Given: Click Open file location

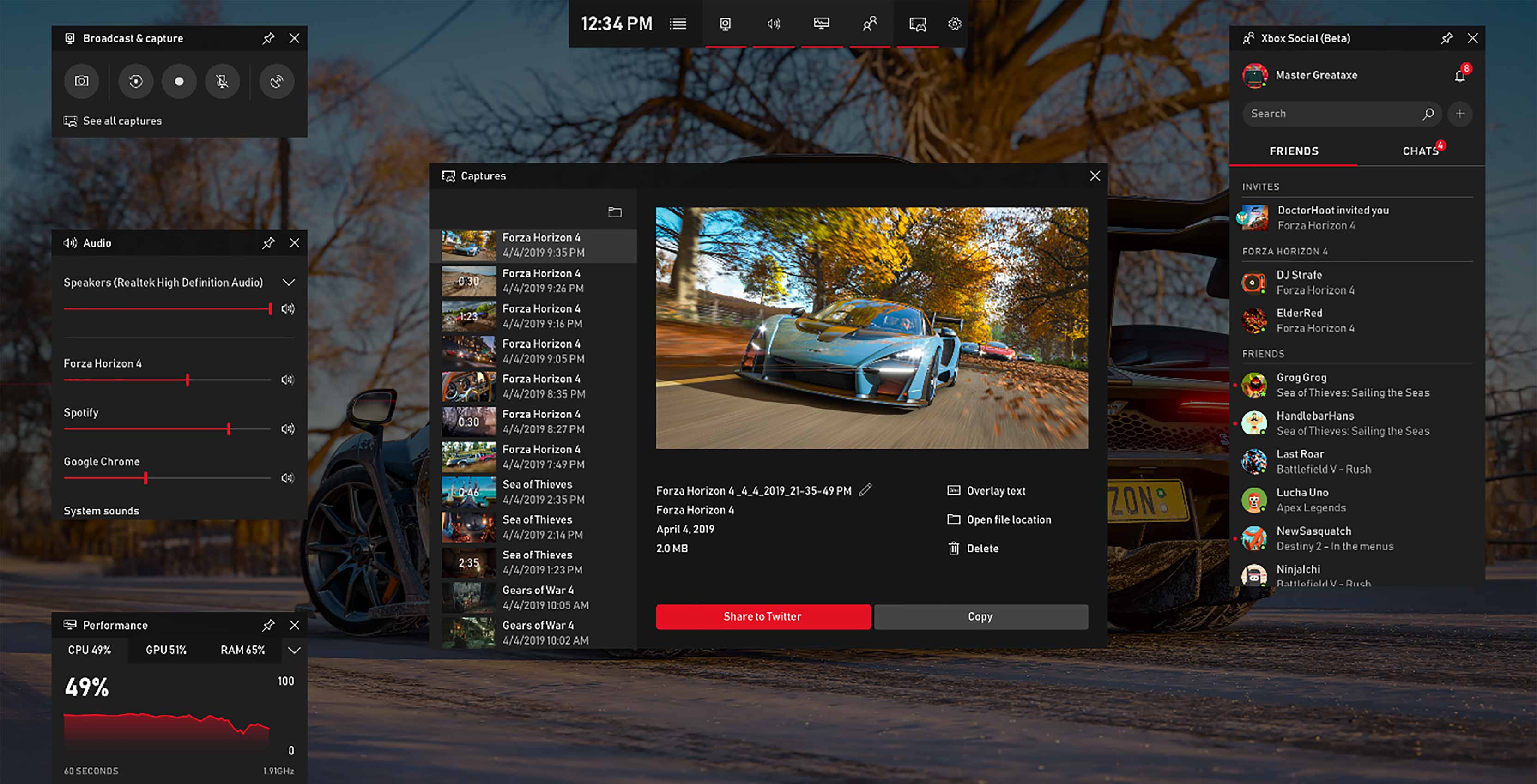Looking at the screenshot, I should (x=999, y=520).
